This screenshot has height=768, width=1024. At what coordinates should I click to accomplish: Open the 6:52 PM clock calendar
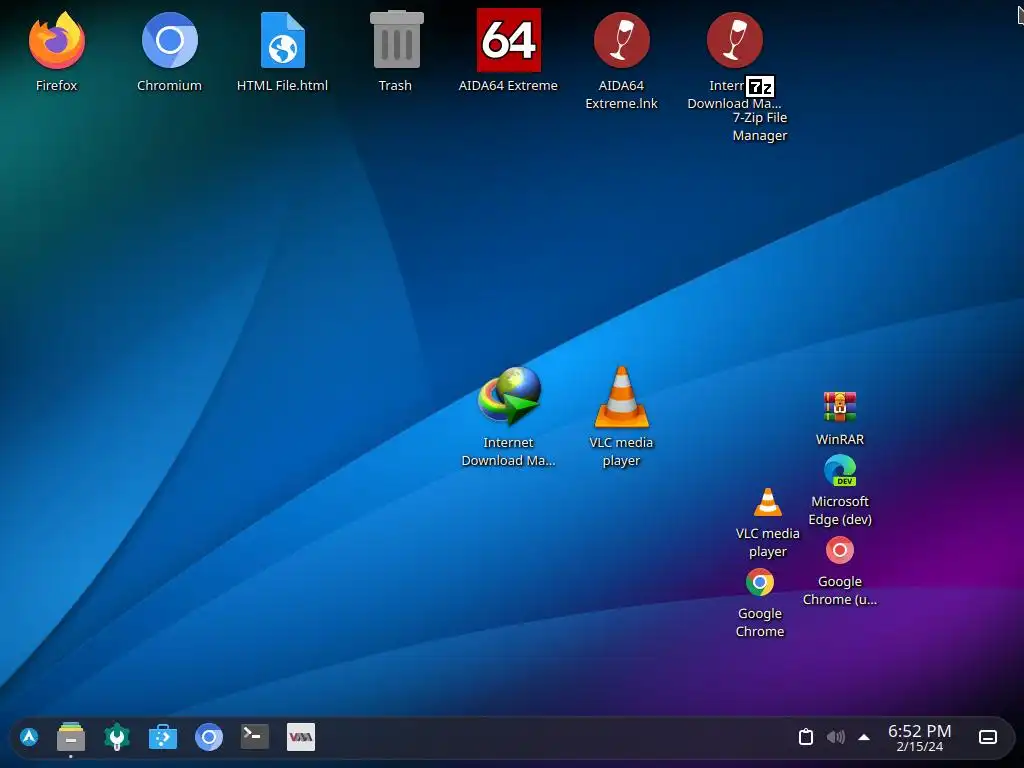(x=920, y=738)
